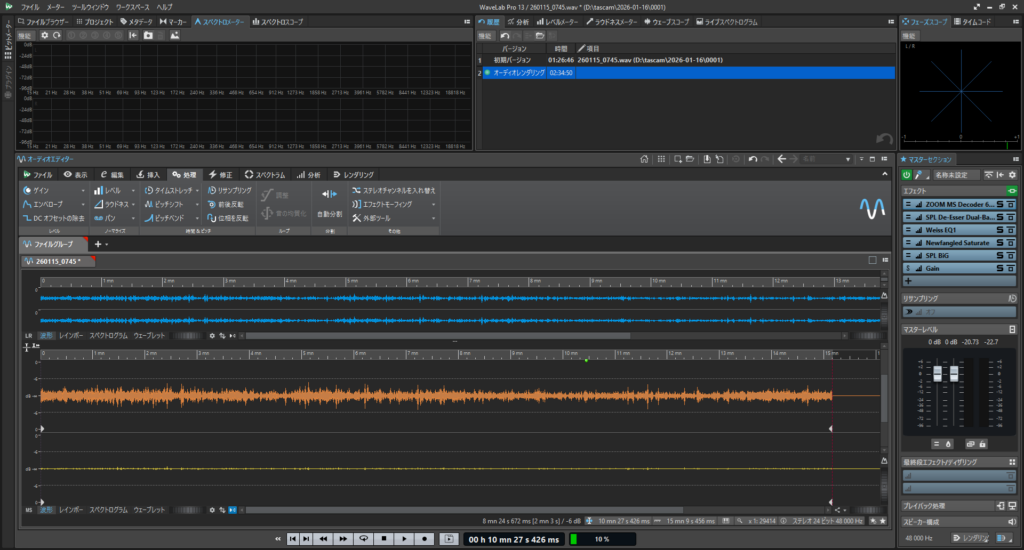Click the ゲイン (Gain) tool

[x=42, y=190]
